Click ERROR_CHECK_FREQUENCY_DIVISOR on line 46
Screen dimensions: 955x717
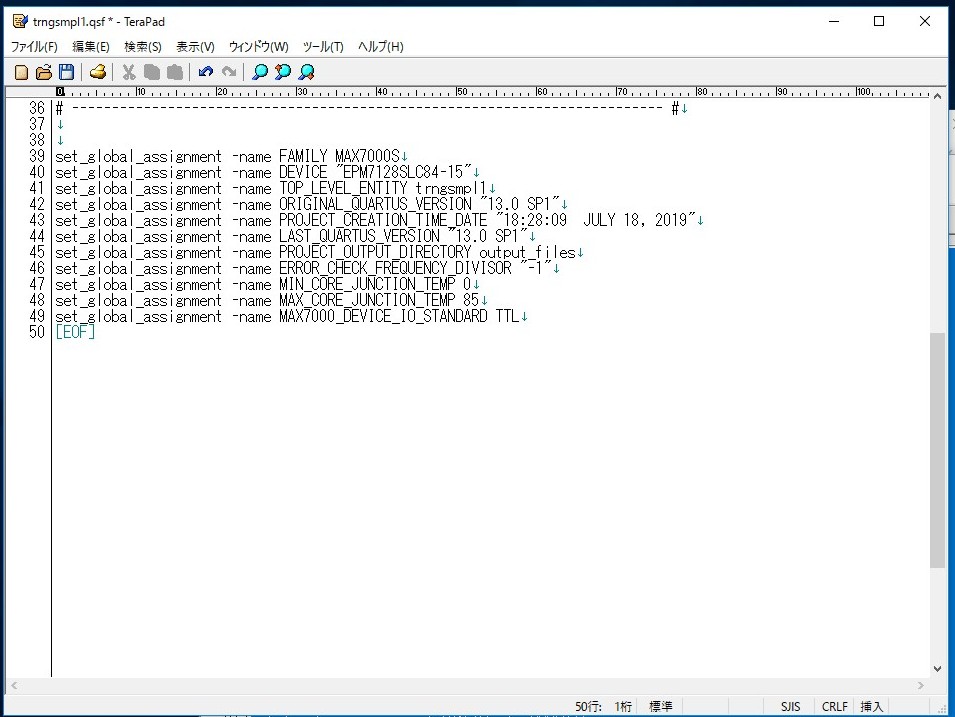[395, 268]
